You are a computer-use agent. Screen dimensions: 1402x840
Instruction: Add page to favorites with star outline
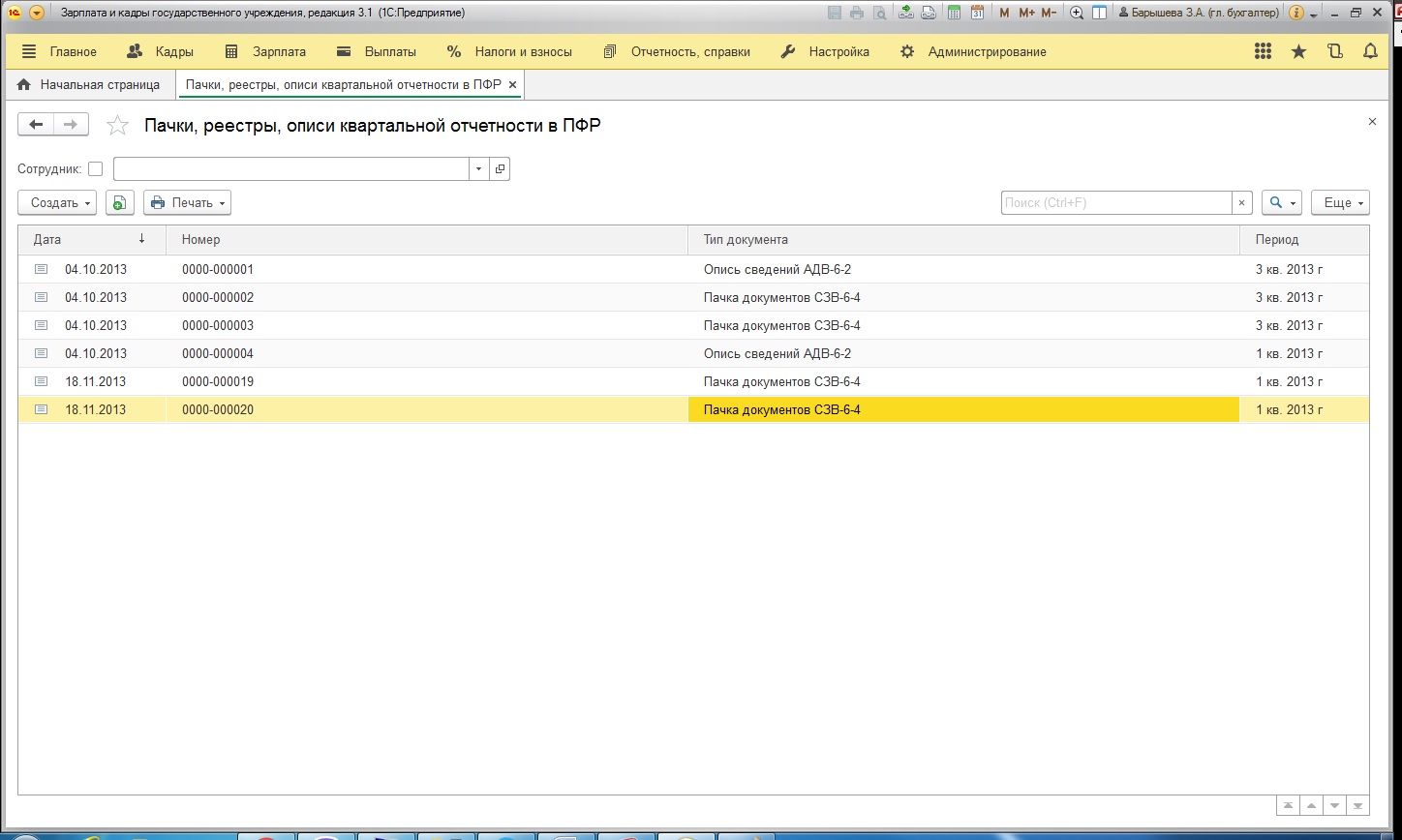coord(117,125)
